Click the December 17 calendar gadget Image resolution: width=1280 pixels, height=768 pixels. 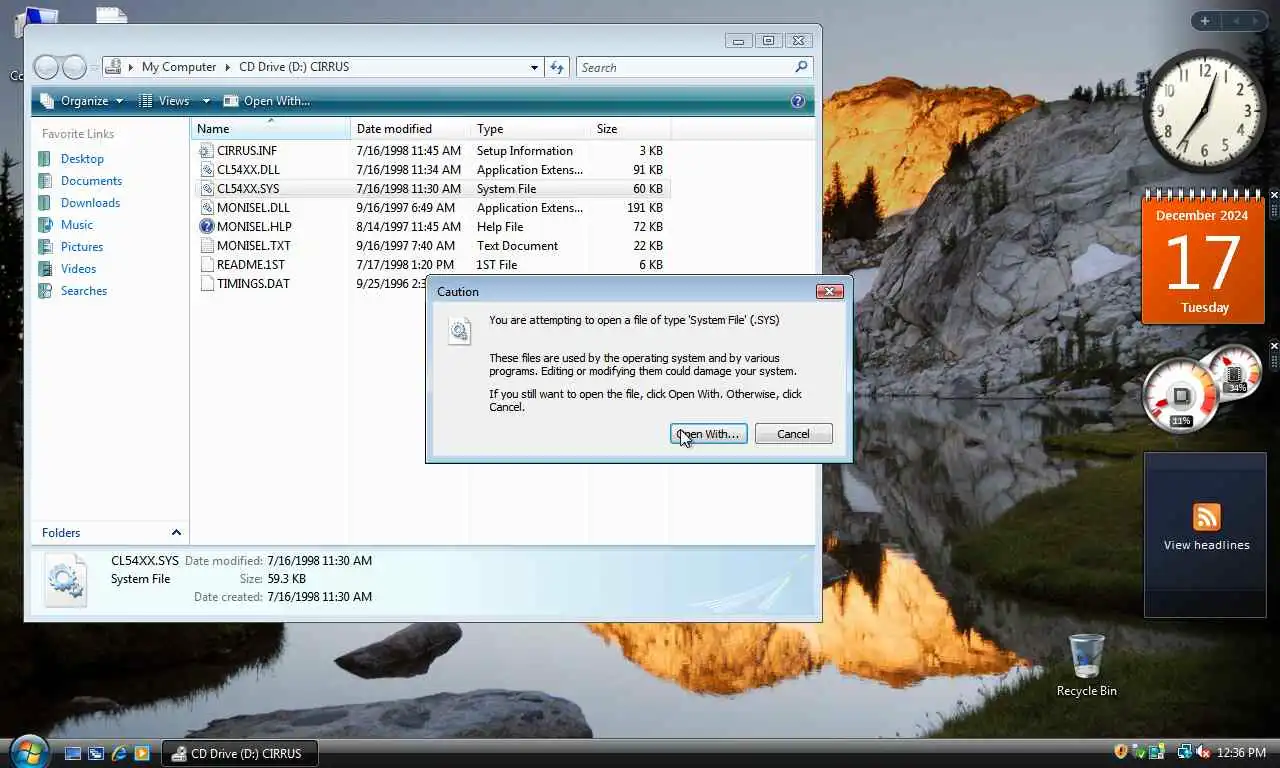(1204, 257)
